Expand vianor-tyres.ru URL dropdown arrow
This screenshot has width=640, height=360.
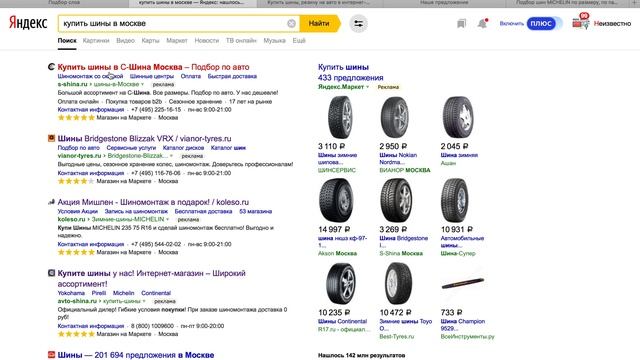pyautogui.click(x=171, y=156)
